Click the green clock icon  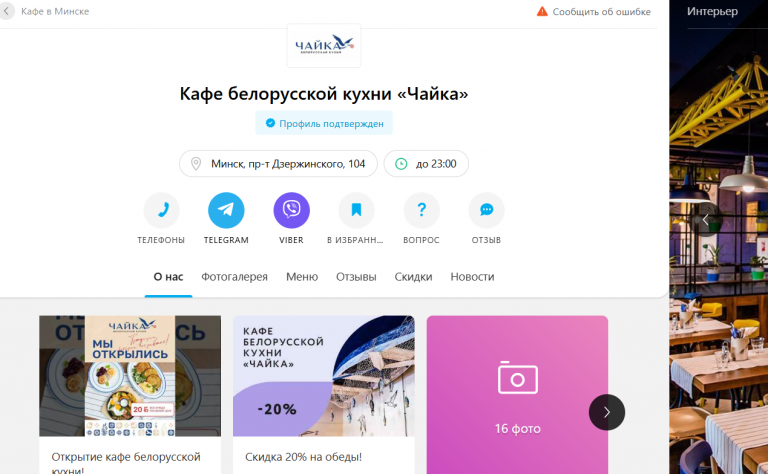tap(401, 164)
